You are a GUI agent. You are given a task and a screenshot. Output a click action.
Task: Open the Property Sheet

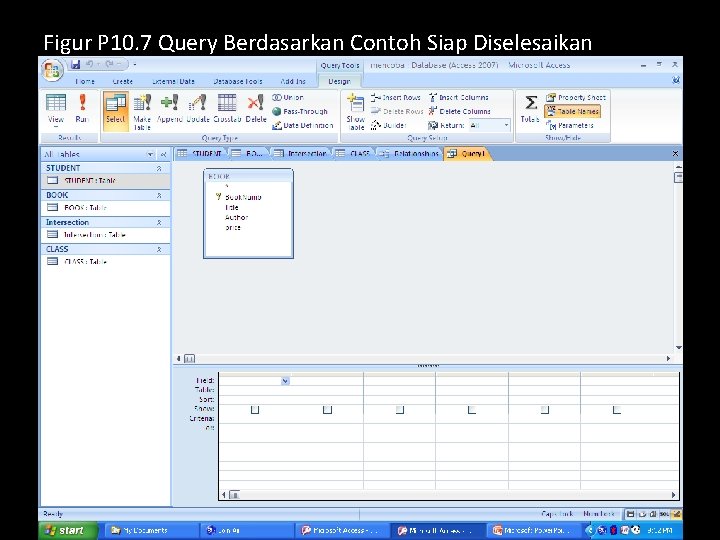point(576,97)
